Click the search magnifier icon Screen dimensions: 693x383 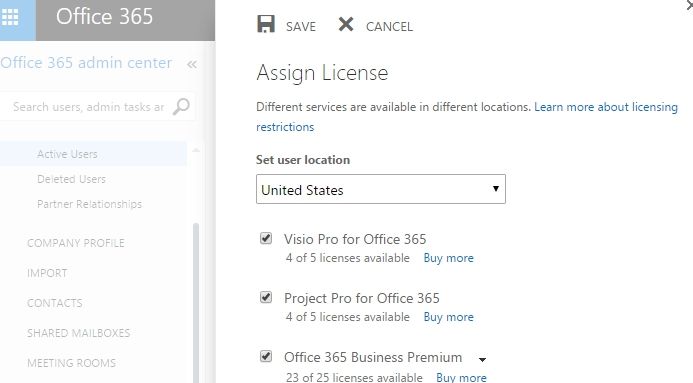coord(181,106)
